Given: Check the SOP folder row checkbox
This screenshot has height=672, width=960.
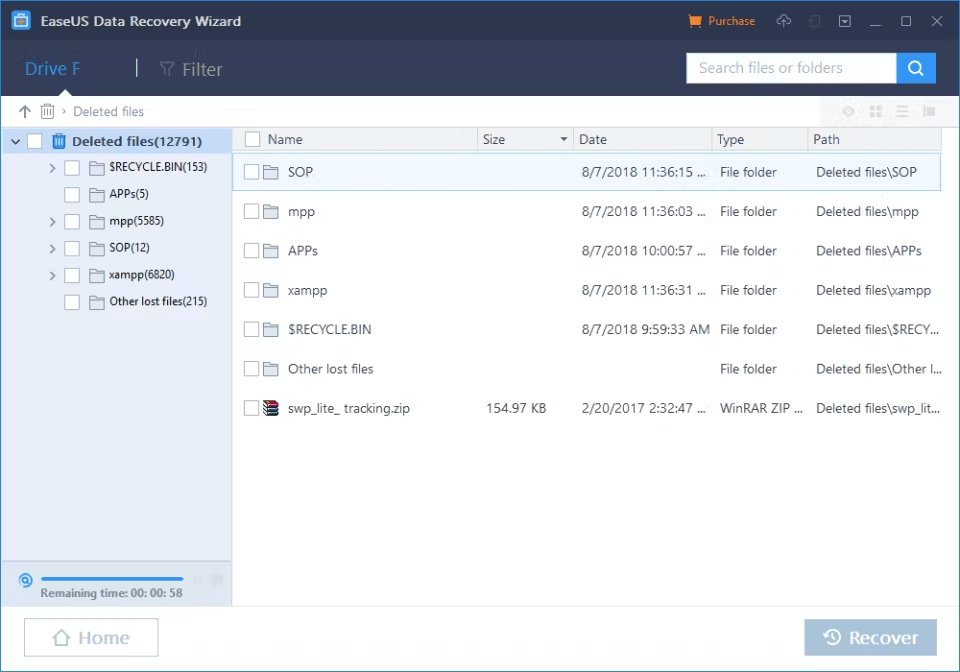Looking at the screenshot, I should pyautogui.click(x=251, y=172).
